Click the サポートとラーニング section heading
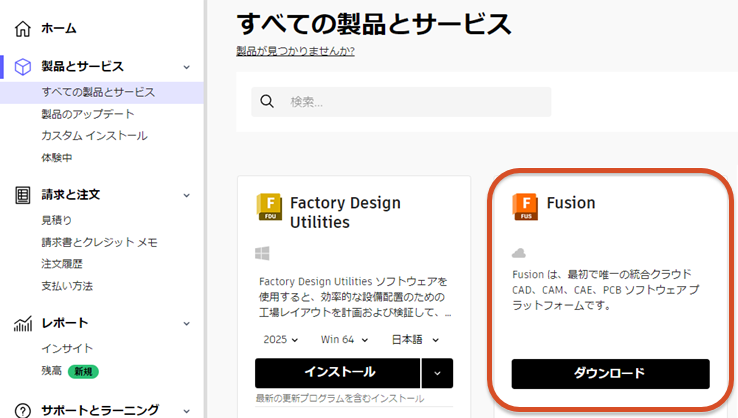This screenshot has height=418, width=738. [x=100, y=410]
